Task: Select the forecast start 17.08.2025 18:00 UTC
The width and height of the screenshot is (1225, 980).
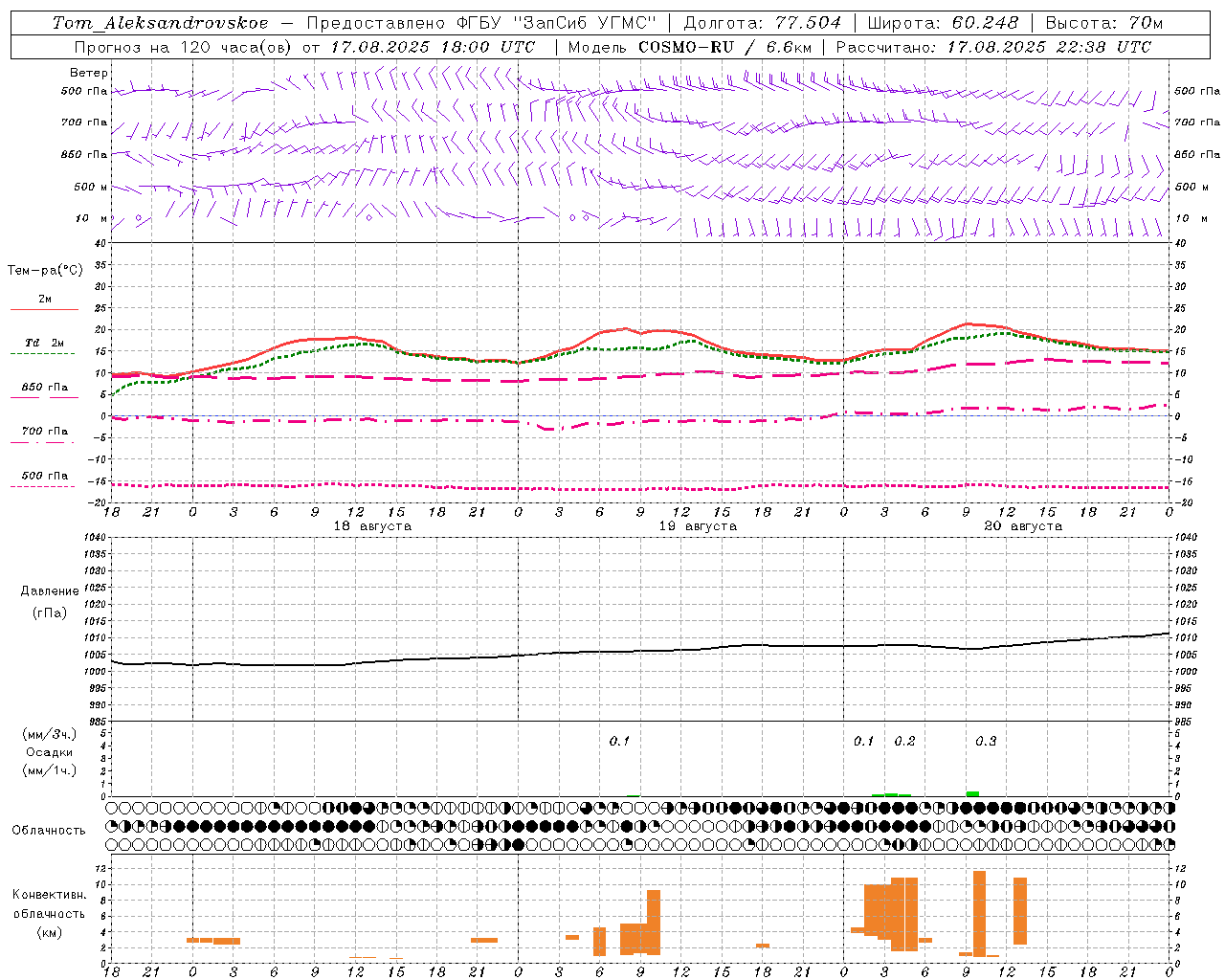Action: (433, 47)
